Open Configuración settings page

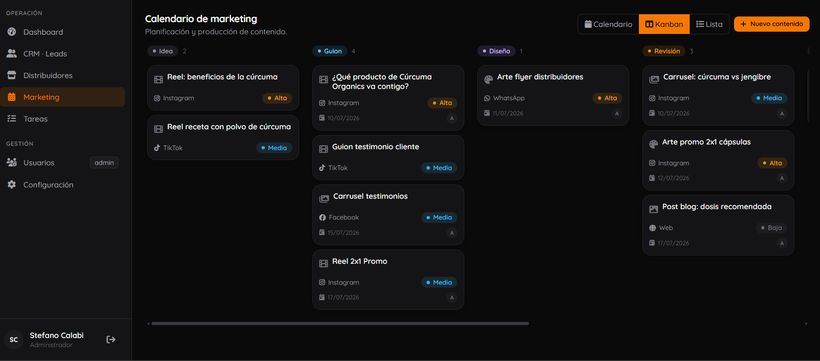click(63, 185)
